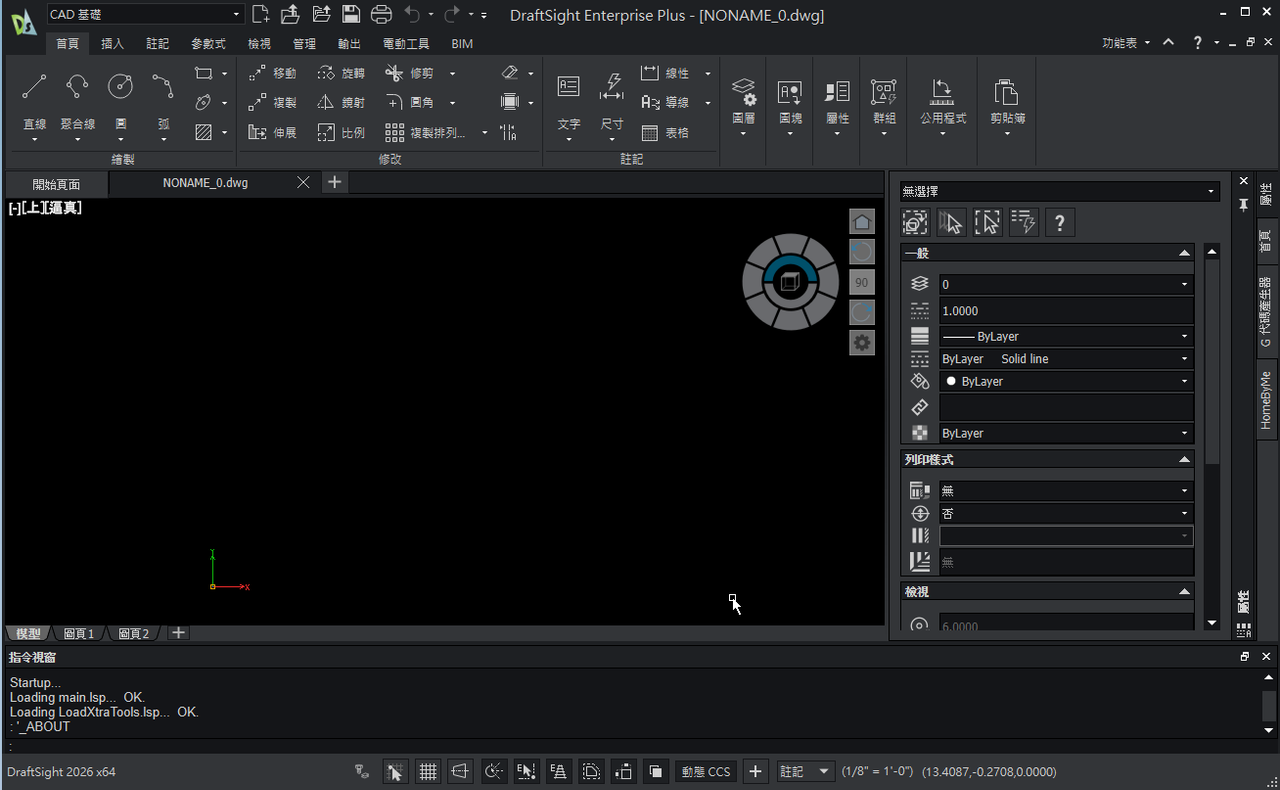The image size is (1280, 790).
Task: Select the 圓 (Circle) drawing tool
Action: [120, 88]
